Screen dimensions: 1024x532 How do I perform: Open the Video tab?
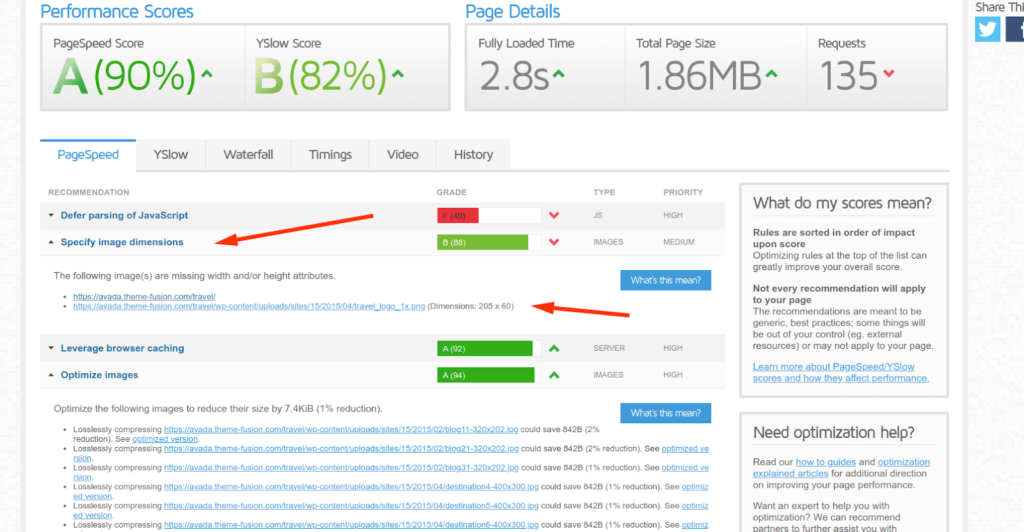pyautogui.click(x=402, y=155)
